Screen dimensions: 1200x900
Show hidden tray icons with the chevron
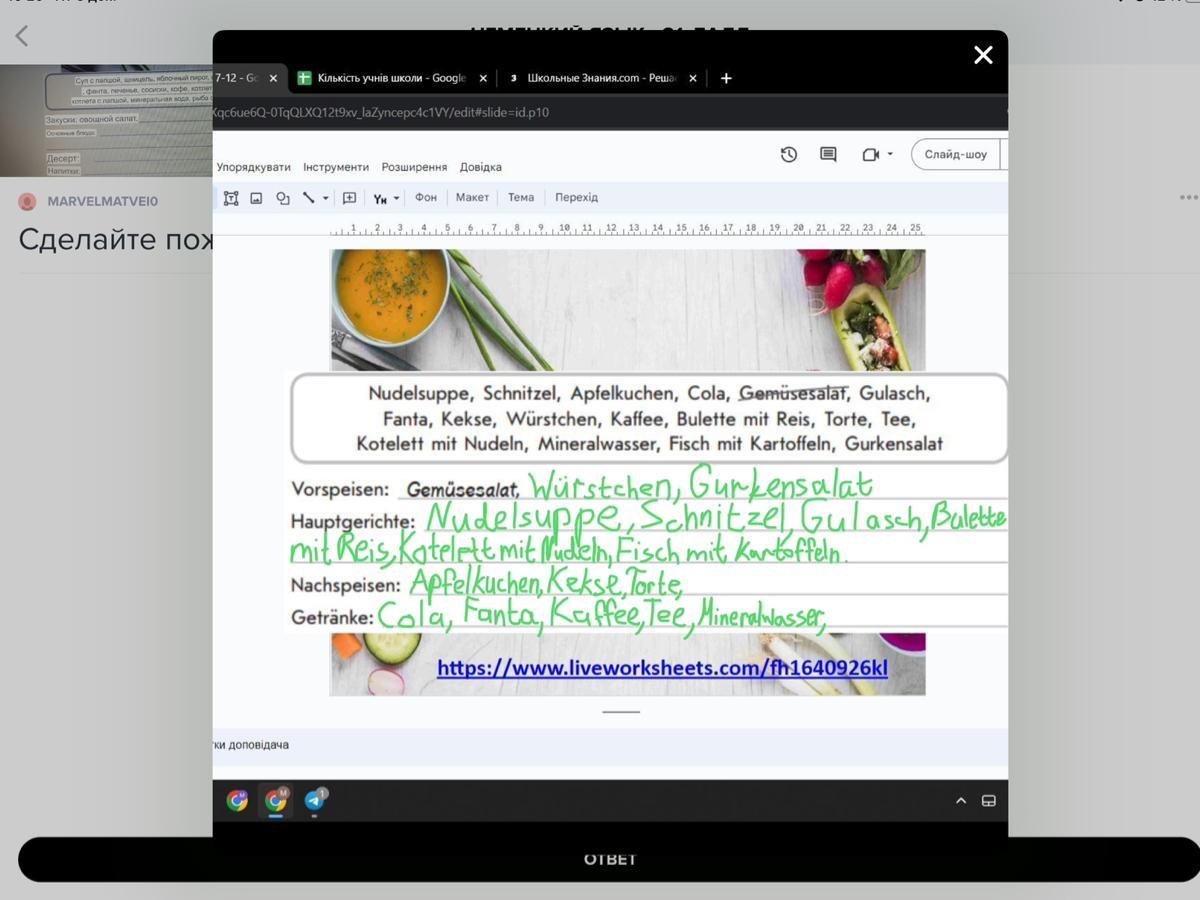tap(961, 801)
